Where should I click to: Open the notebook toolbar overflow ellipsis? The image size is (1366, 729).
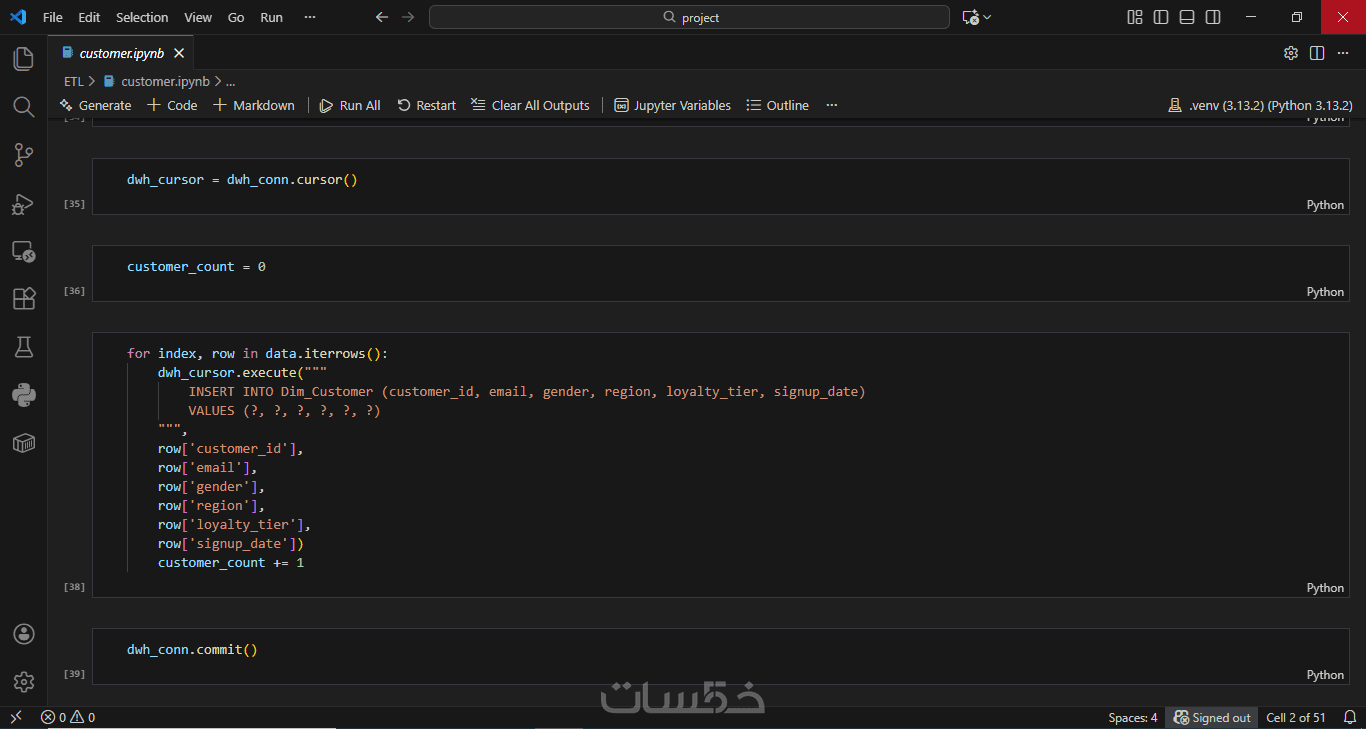click(831, 105)
